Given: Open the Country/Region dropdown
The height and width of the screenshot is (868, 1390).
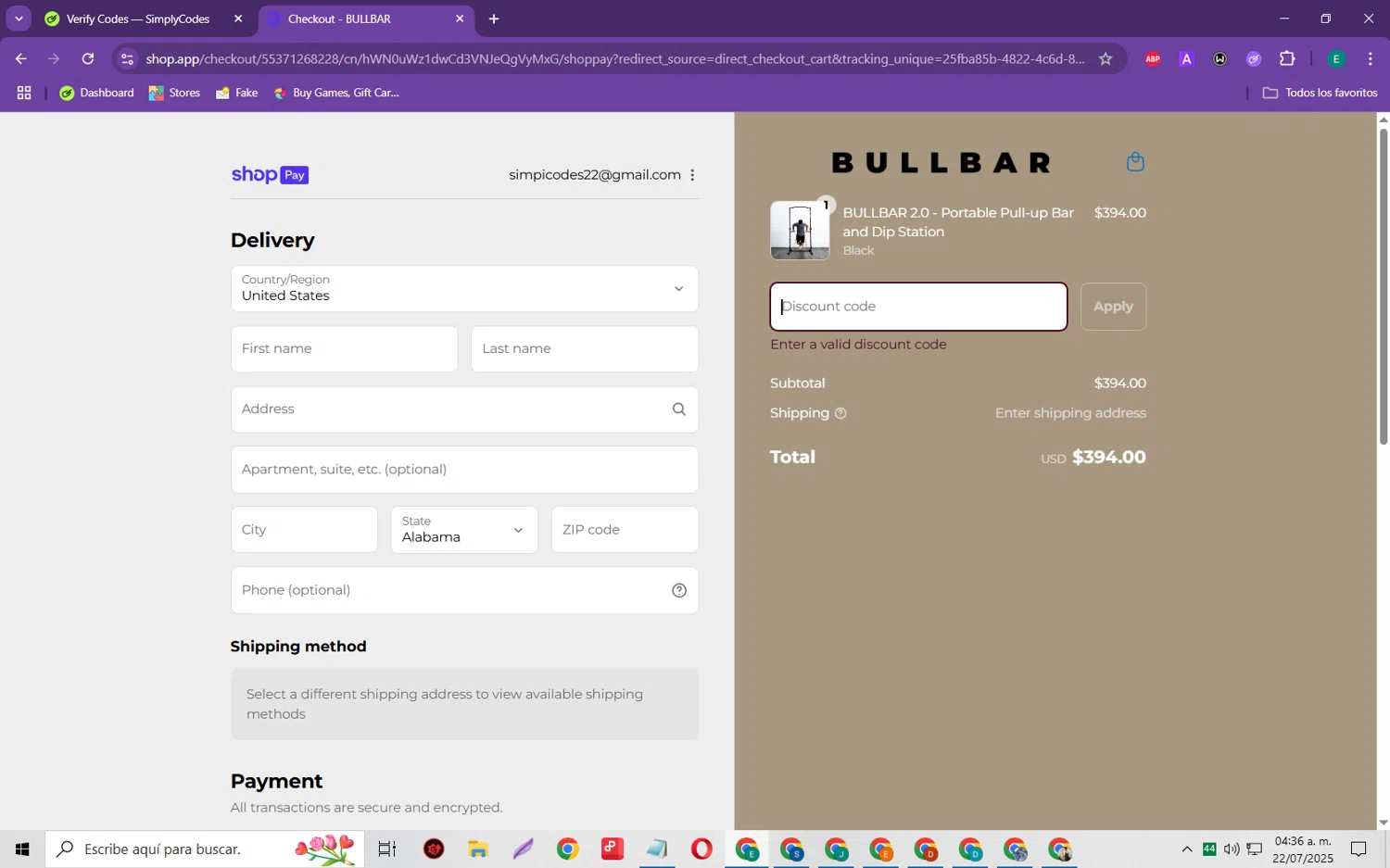Looking at the screenshot, I should [464, 289].
